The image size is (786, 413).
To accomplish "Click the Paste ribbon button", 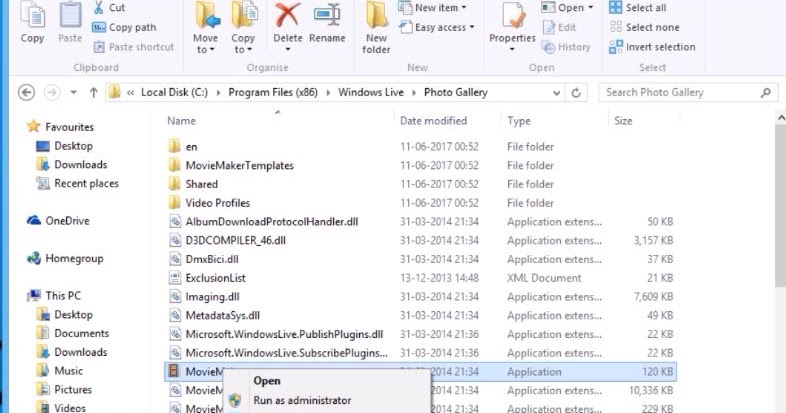I will click(x=70, y=24).
